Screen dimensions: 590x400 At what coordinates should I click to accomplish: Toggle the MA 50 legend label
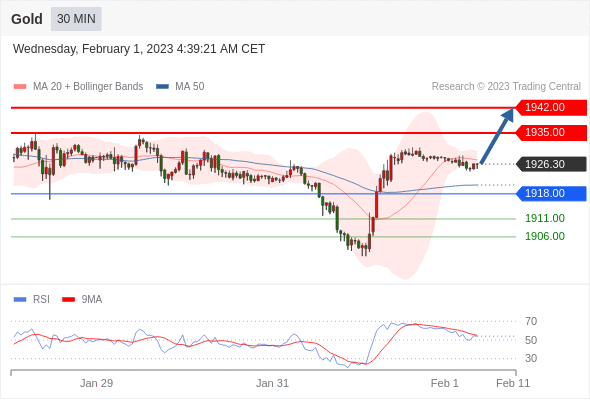click(x=190, y=87)
